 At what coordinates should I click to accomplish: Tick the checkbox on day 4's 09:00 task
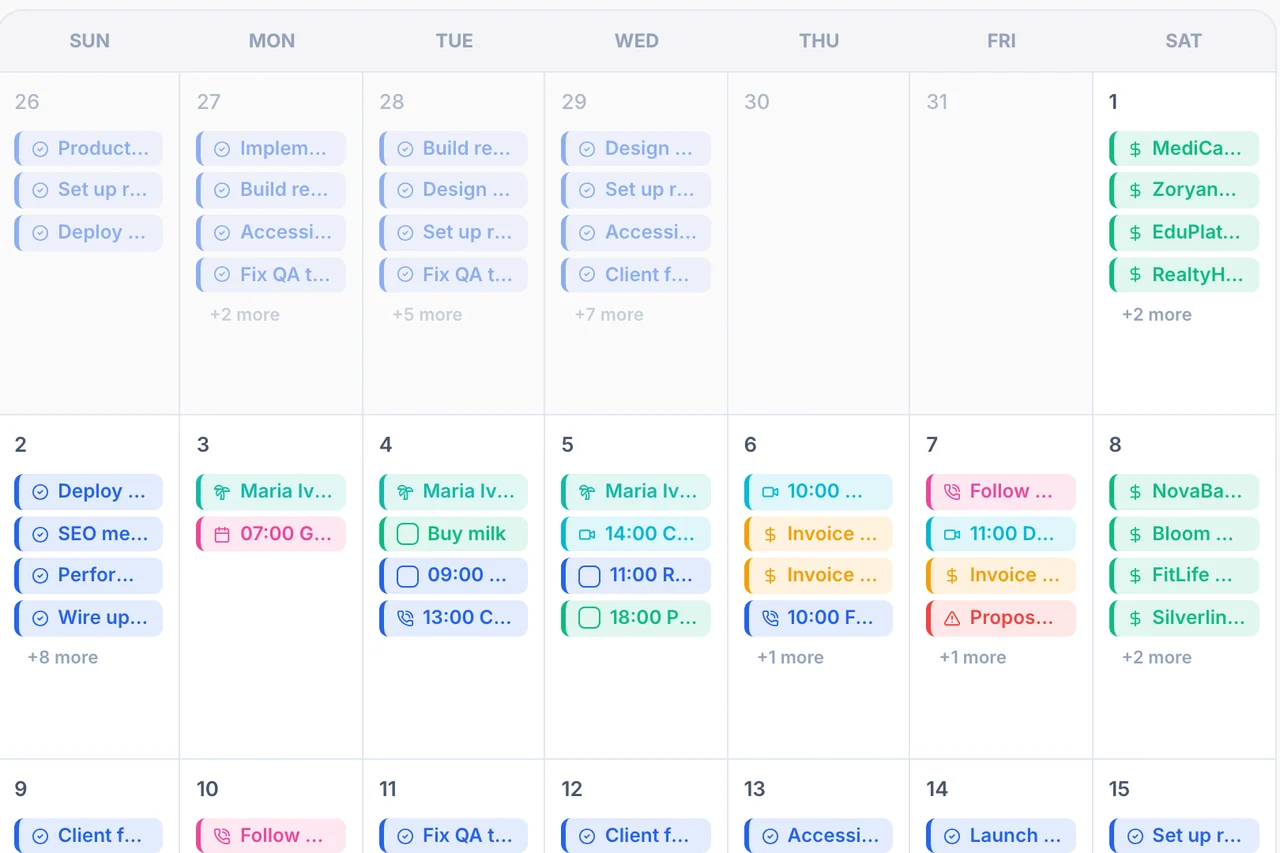point(407,576)
